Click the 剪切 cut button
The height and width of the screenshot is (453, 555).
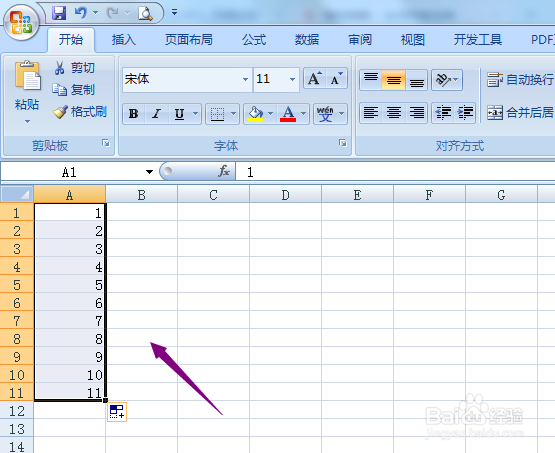74,68
